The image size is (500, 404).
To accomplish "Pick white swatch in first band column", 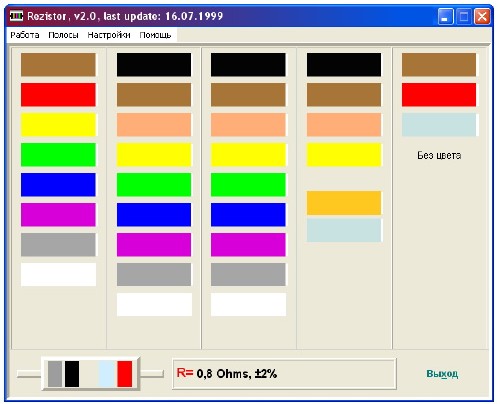I will [58, 274].
